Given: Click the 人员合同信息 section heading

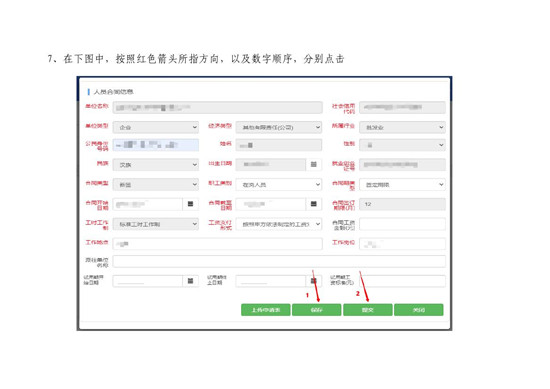Looking at the screenshot, I should pyautogui.click(x=113, y=92).
